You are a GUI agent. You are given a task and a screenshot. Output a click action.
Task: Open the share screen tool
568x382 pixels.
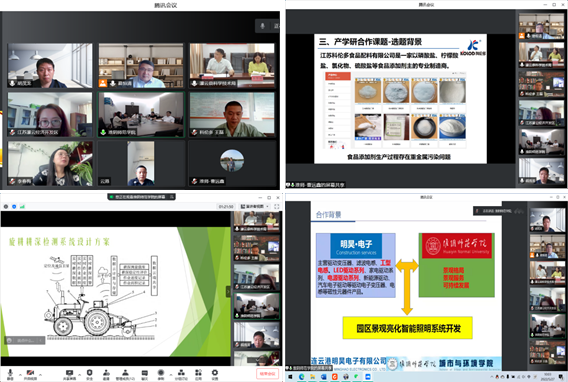click(x=69, y=374)
